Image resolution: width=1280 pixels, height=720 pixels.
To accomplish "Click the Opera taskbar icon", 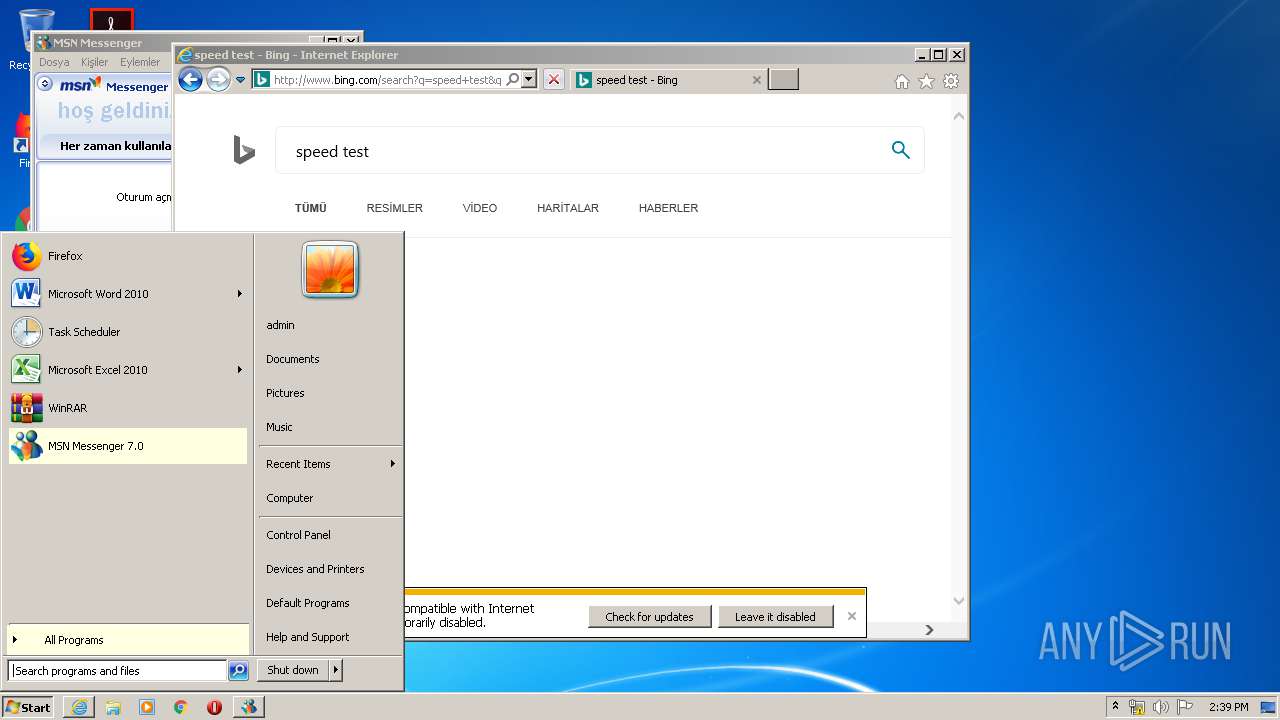I will tap(214, 707).
